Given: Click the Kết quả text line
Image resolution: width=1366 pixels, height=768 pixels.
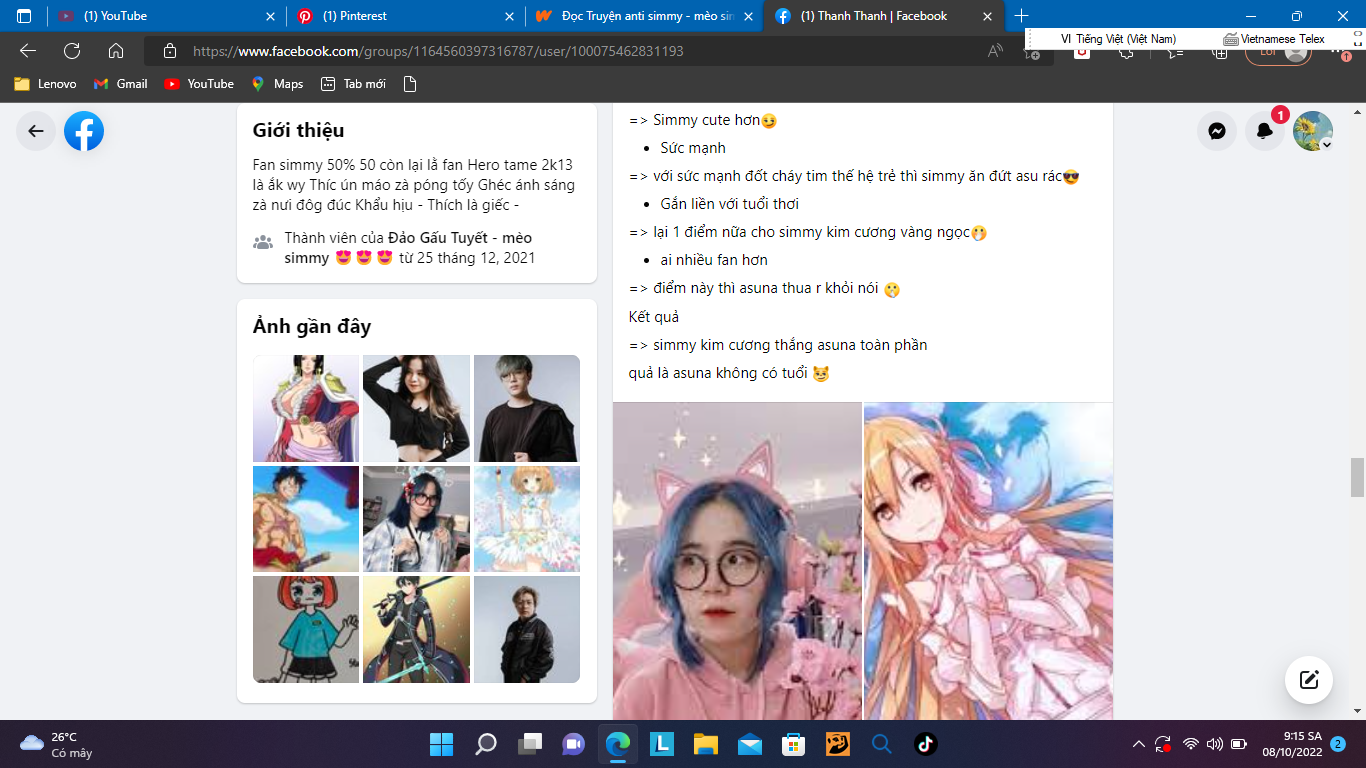Looking at the screenshot, I should point(654,317).
